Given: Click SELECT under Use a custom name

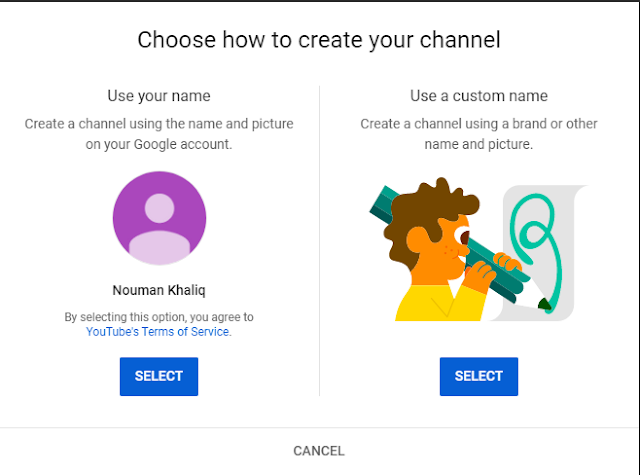Looking at the screenshot, I should (479, 376).
